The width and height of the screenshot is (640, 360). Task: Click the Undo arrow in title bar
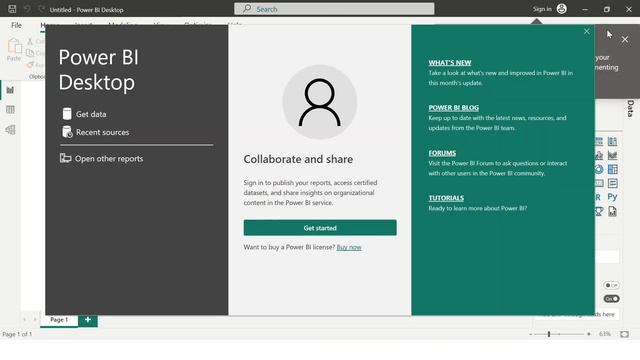coord(27,9)
